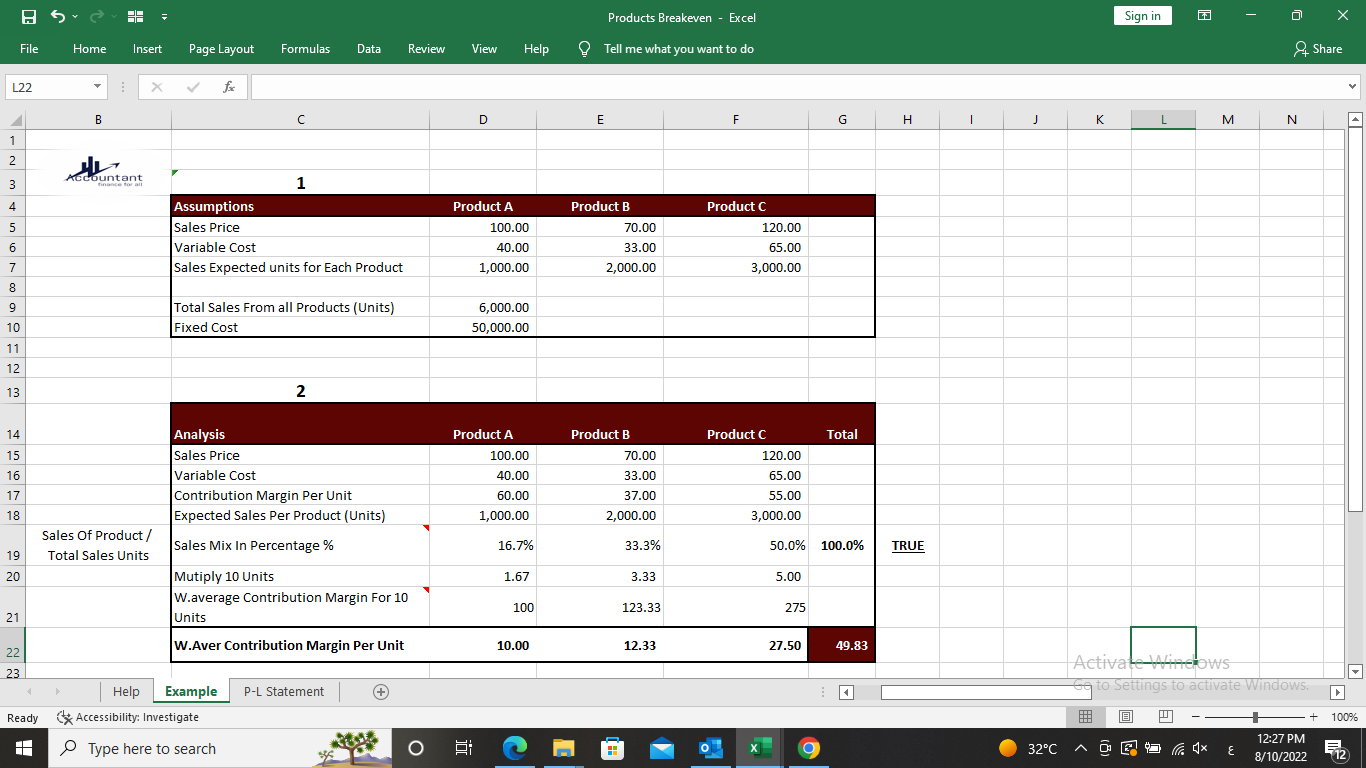Screen dimensions: 1366x768
Task: Open the Home ribbon tab
Action: coord(89,48)
